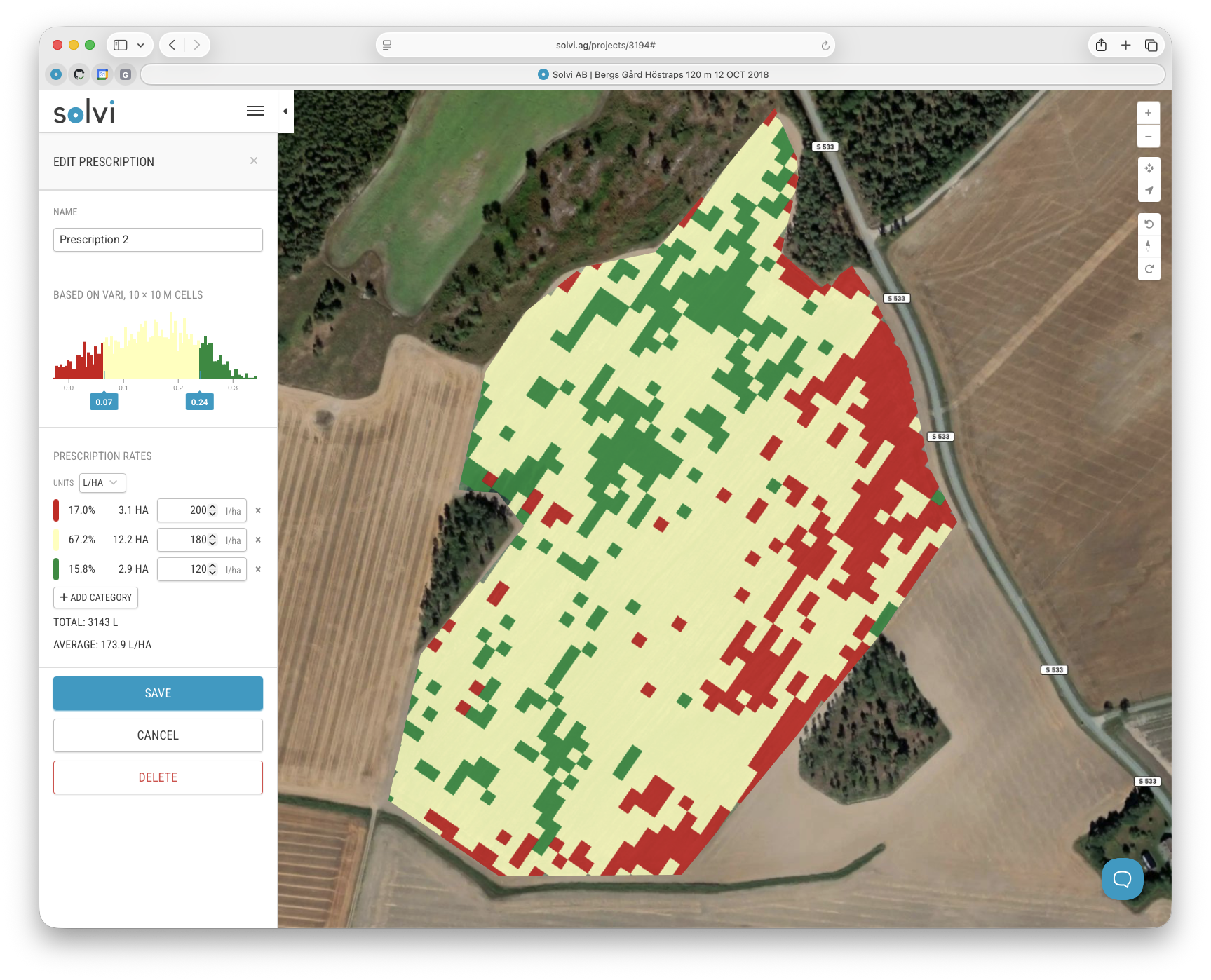Rotate map counterclockwise
The width and height of the screenshot is (1211, 980).
point(1149,224)
